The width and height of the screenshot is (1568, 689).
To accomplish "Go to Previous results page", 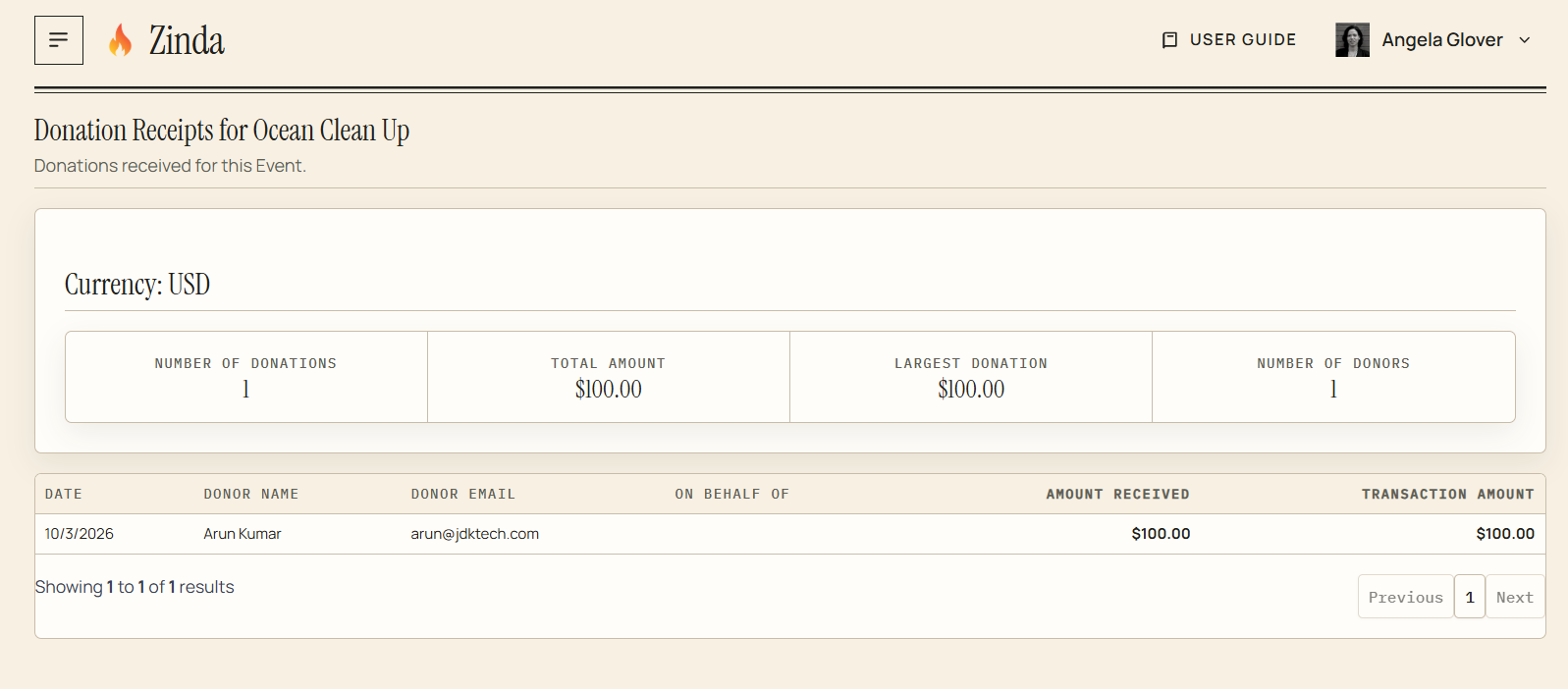I will pos(1406,597).
